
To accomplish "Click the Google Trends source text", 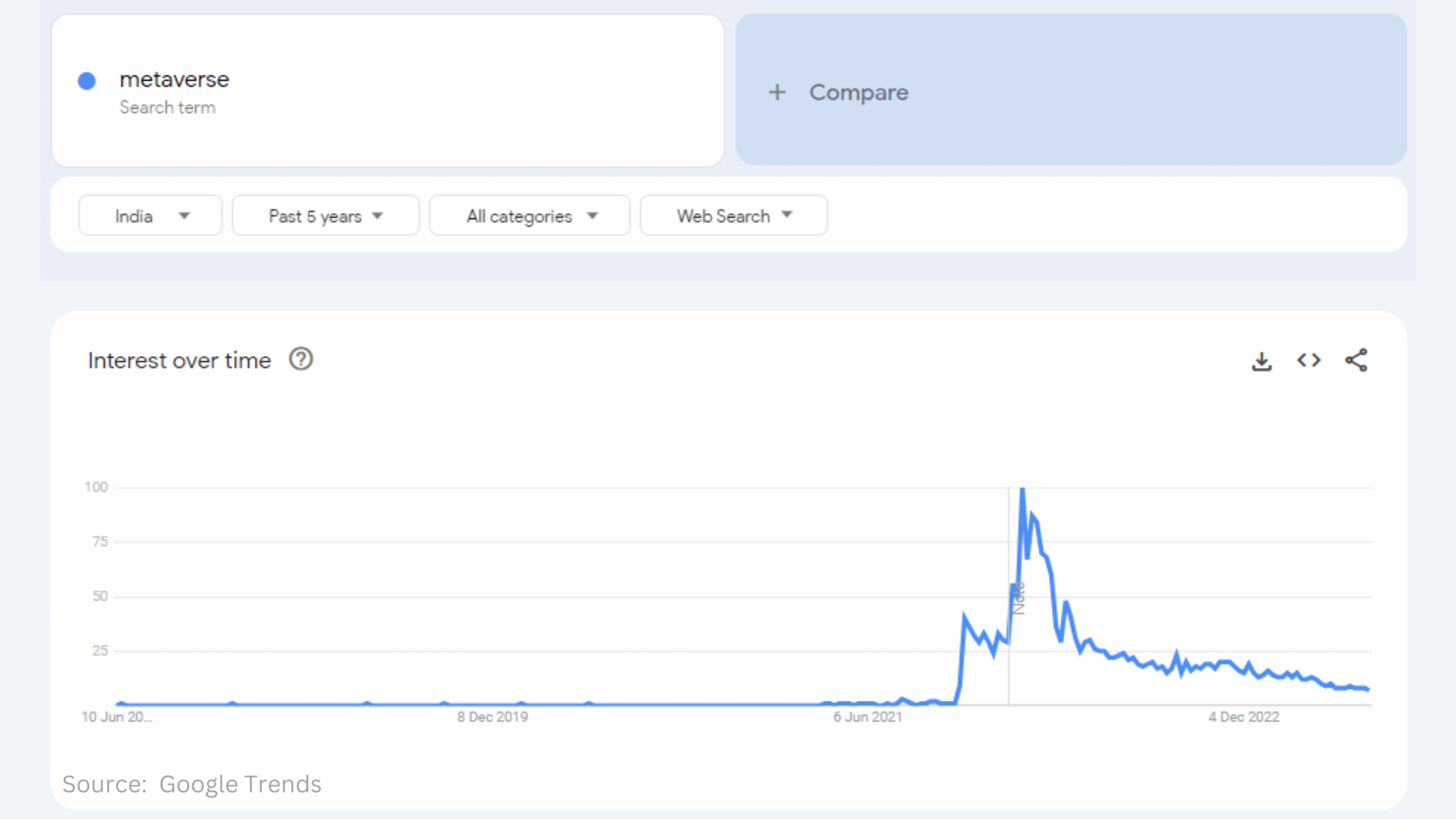I will click(240, 785).
